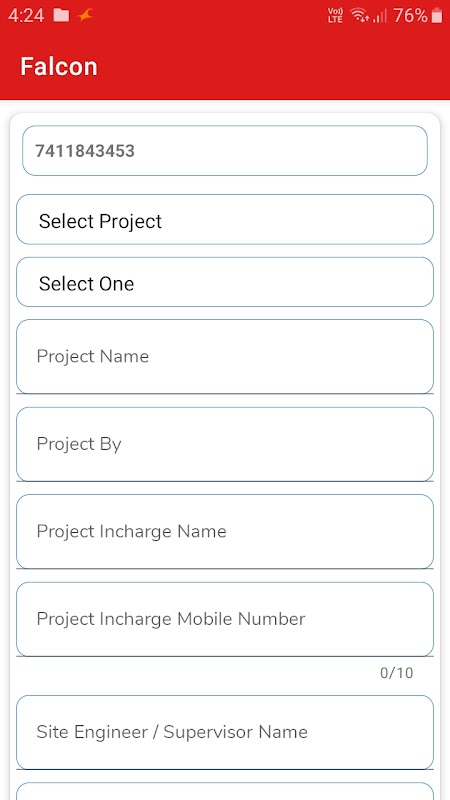Click the Project By input field
450x800 pixels.
[225, 444]
